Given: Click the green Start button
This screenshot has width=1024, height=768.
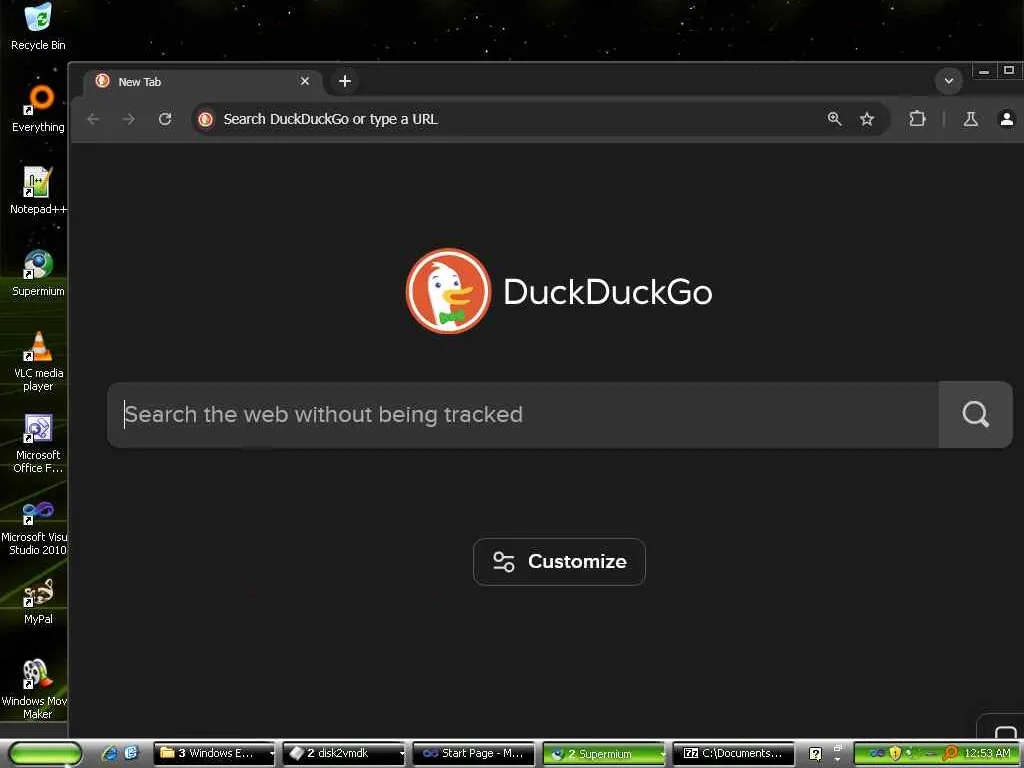Looking at the screenshot, I should tap(44, 753).
